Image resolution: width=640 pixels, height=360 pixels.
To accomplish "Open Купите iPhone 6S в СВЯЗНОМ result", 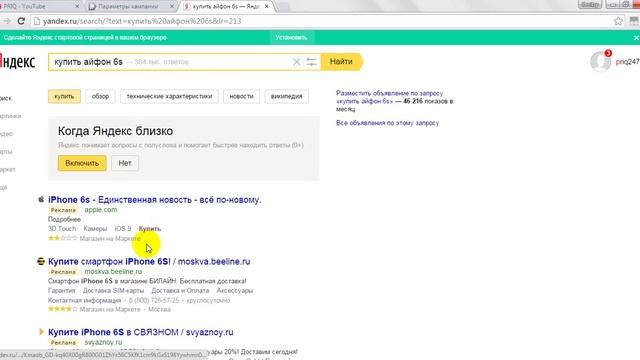I will pos(141,332).
